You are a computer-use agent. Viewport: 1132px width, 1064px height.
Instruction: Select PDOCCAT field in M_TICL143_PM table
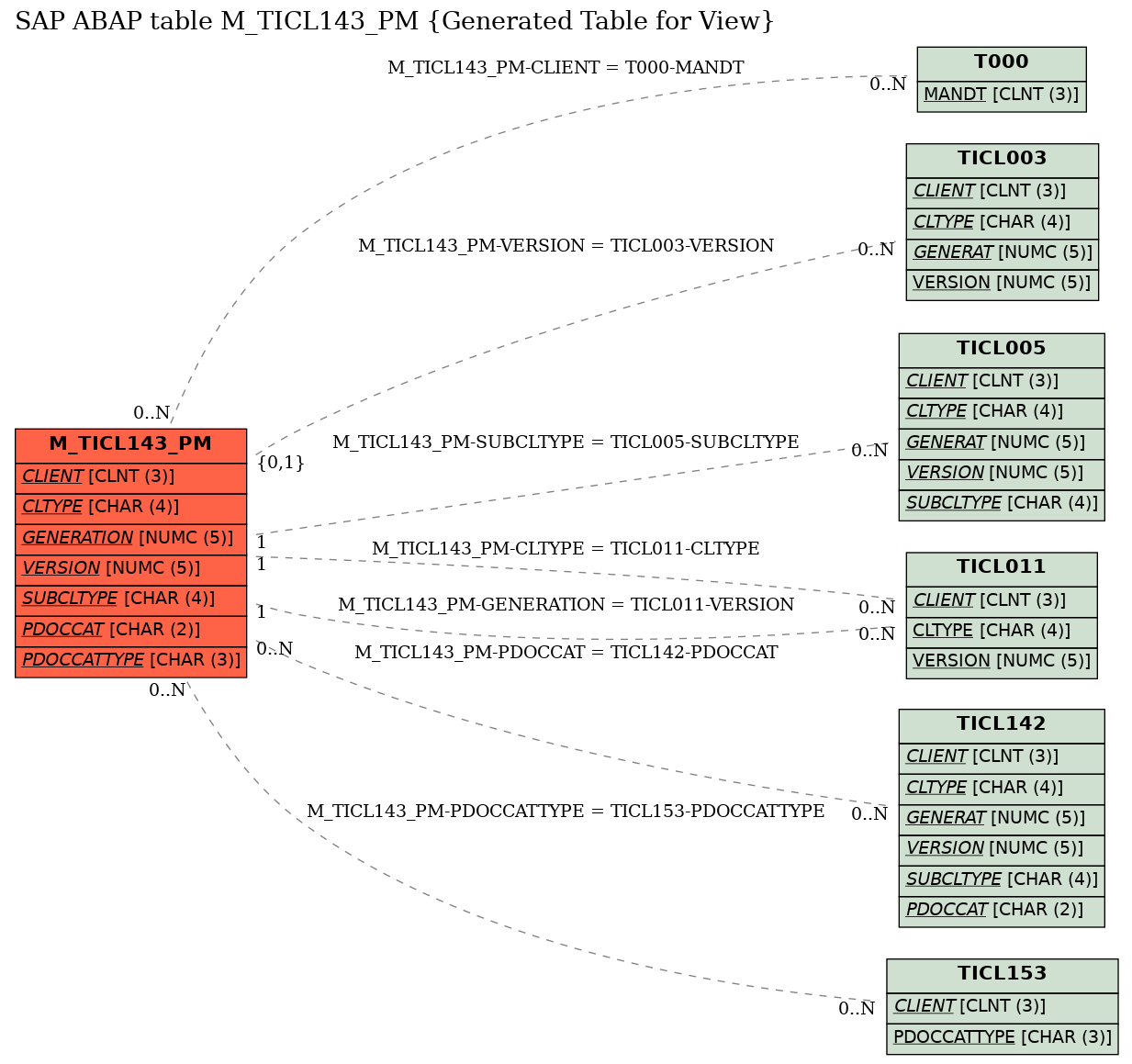coord(131,630)
